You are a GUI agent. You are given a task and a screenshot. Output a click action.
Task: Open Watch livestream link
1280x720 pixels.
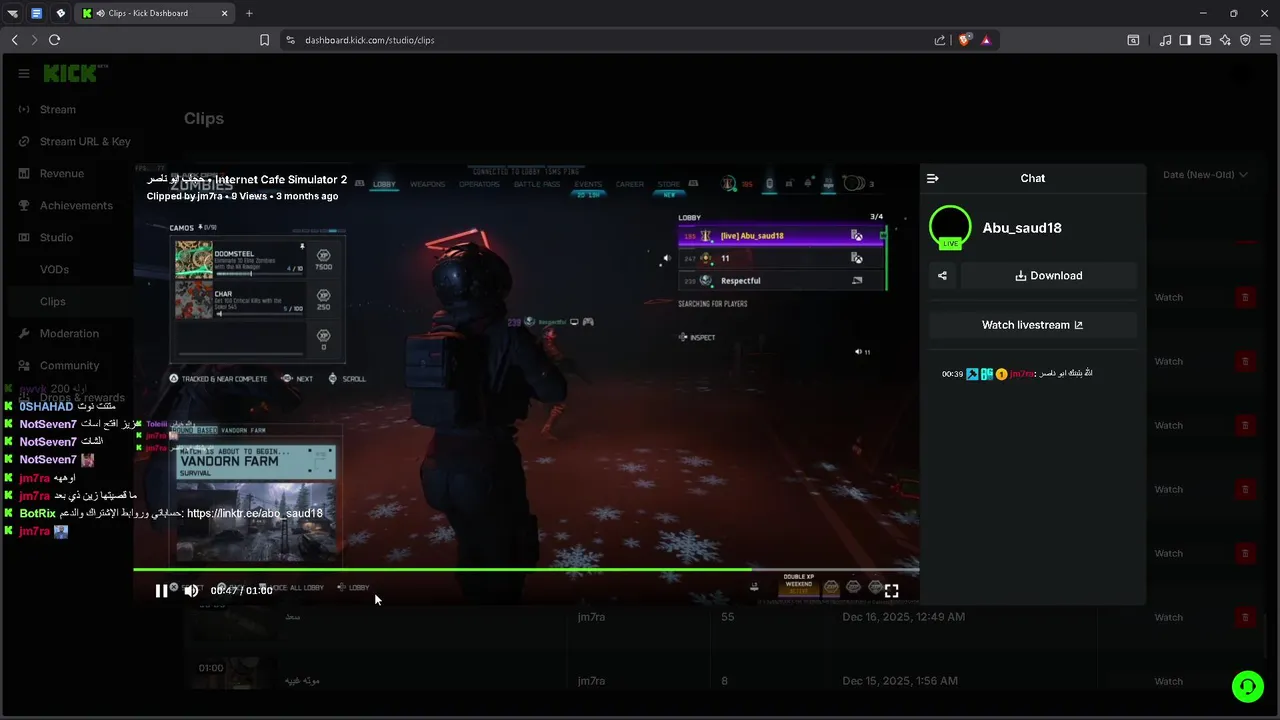pos(1033,325)
